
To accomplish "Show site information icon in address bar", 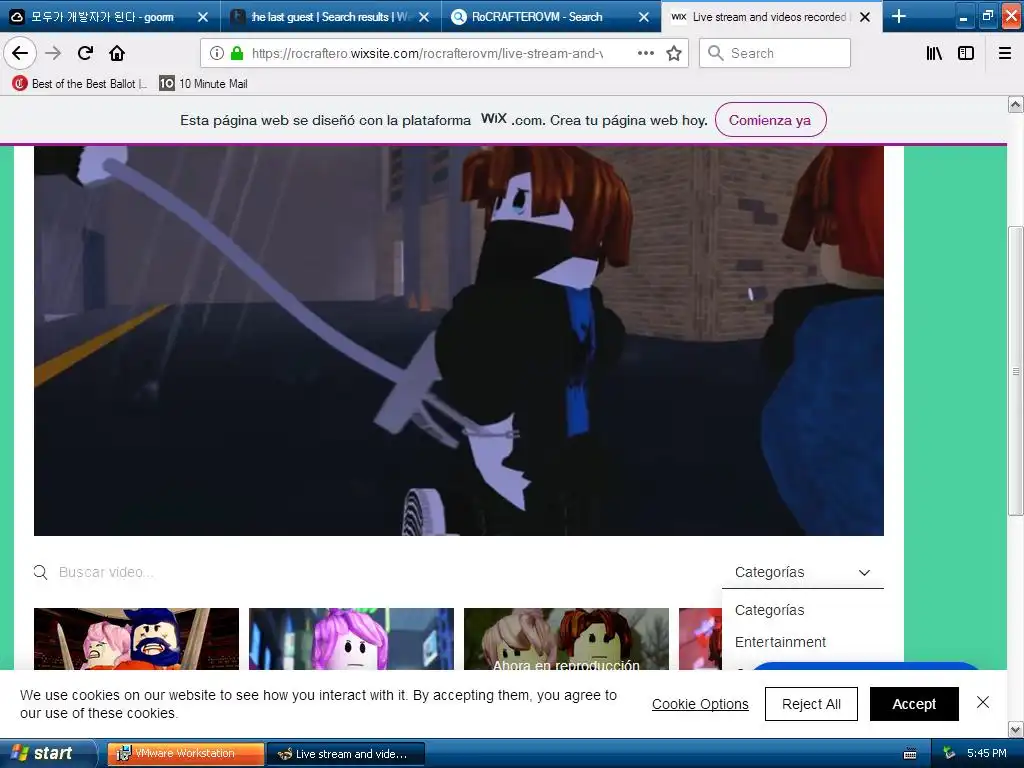I will (217, 53).
